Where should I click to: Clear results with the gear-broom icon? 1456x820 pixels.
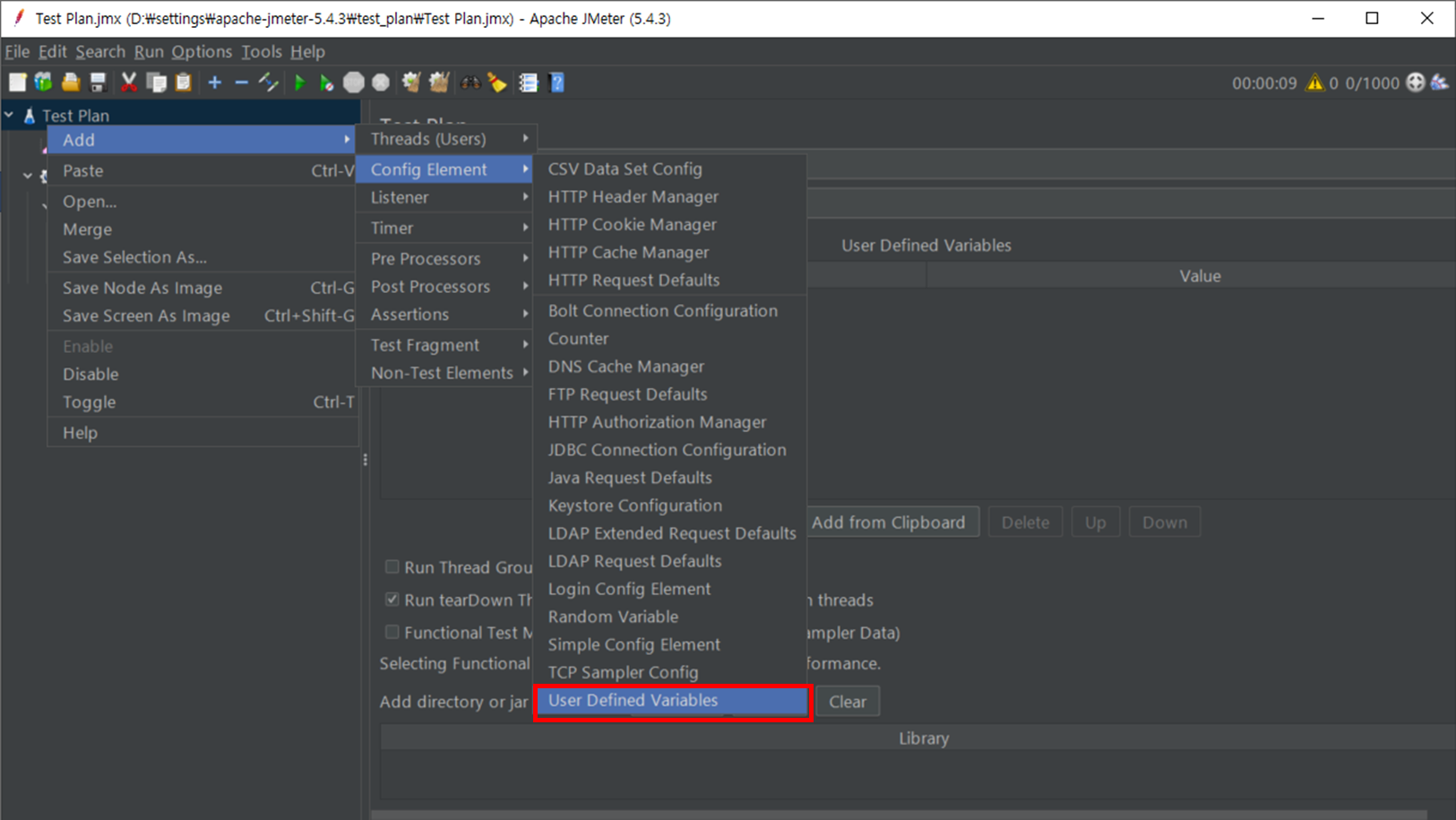point(411,82)
